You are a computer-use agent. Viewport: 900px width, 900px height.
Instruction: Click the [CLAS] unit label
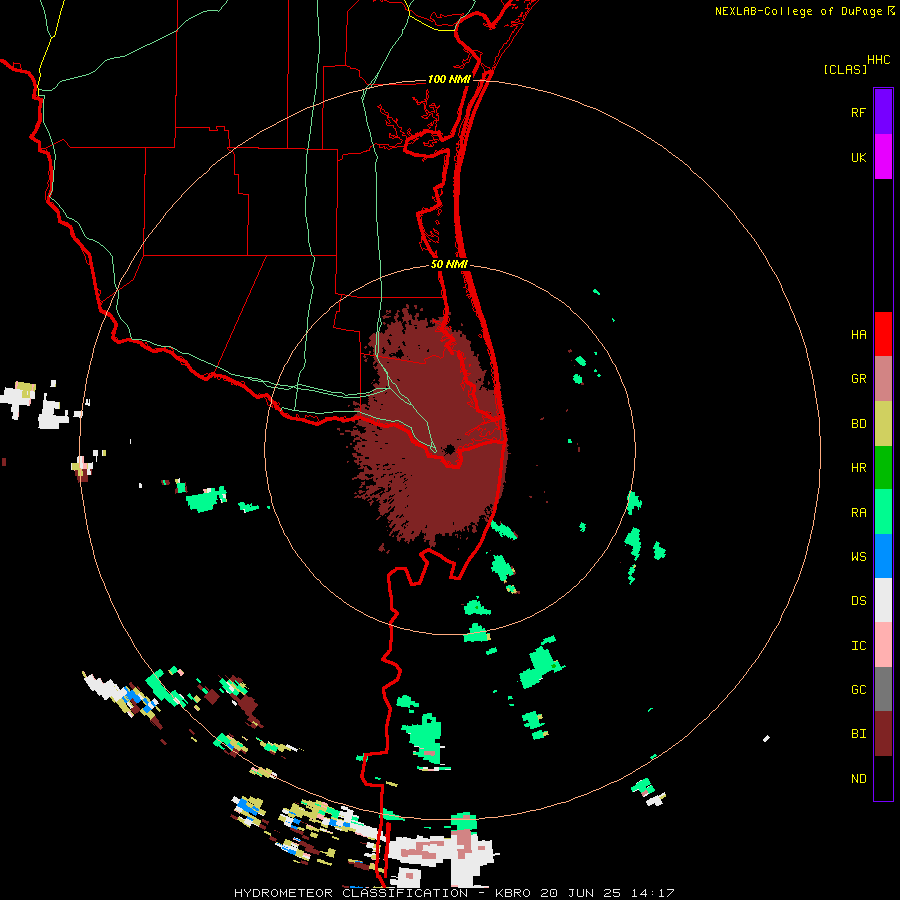pyautogui.click(x=845, y=69)
